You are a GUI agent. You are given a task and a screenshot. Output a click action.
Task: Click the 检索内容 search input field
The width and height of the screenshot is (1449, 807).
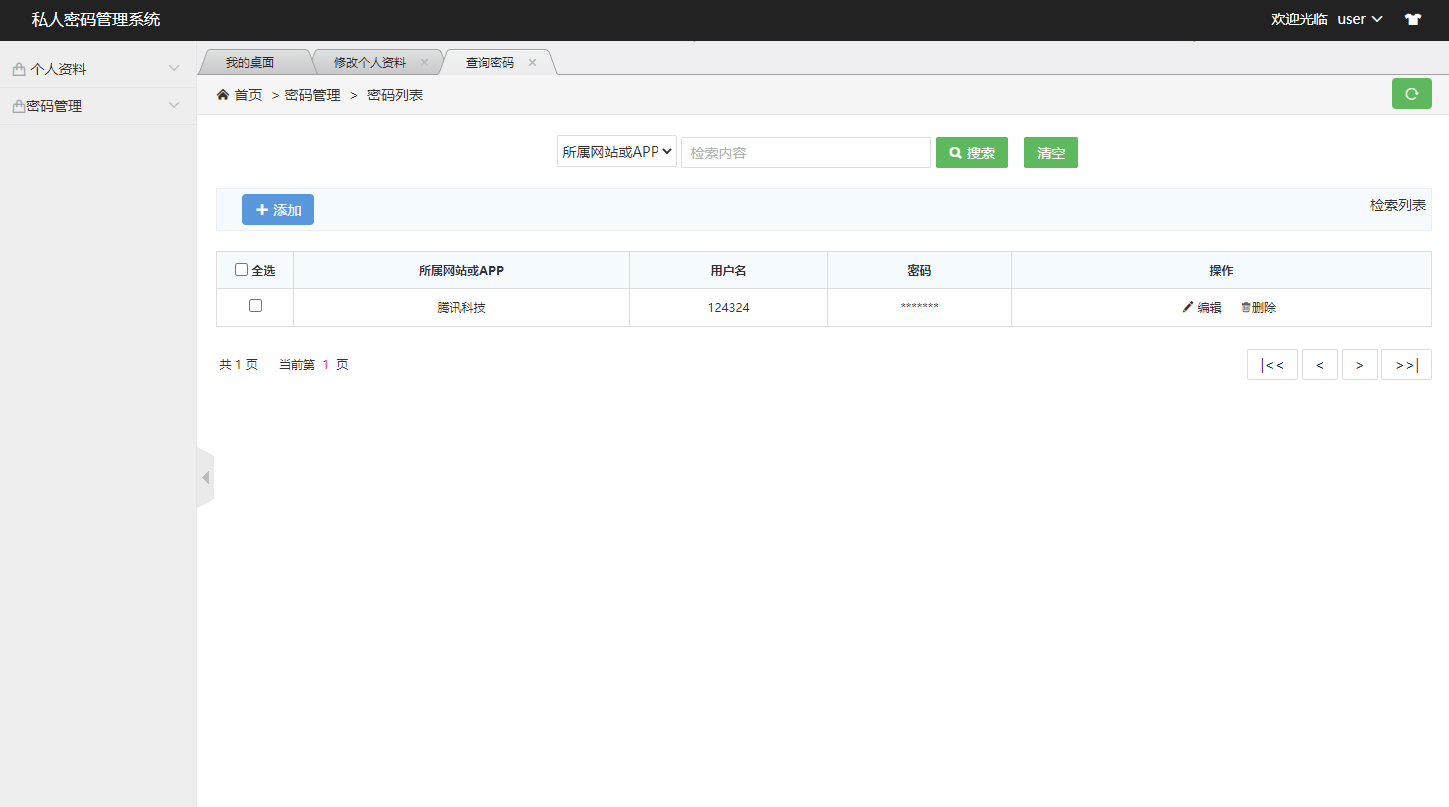click(x=805, y=153)
